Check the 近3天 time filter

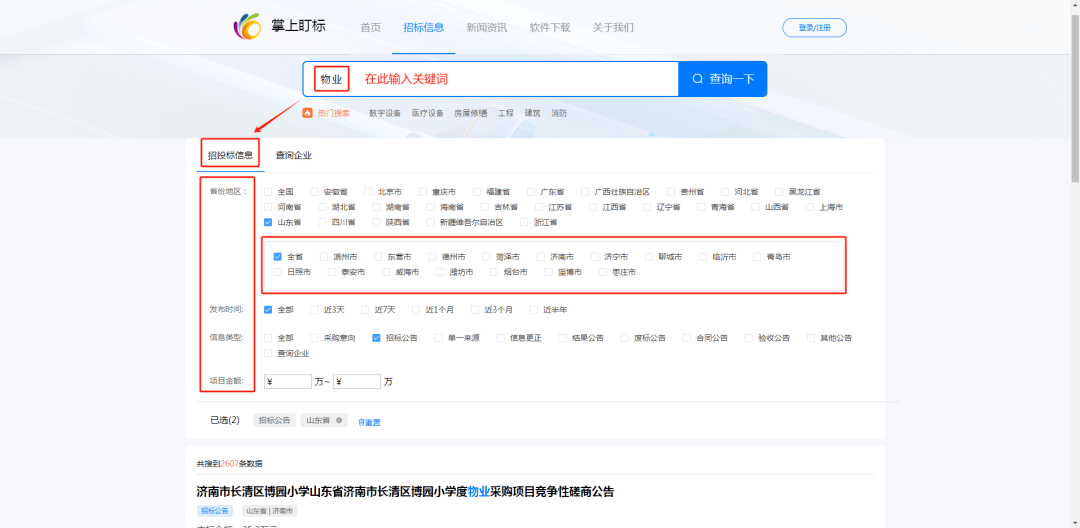coord(314,310)
